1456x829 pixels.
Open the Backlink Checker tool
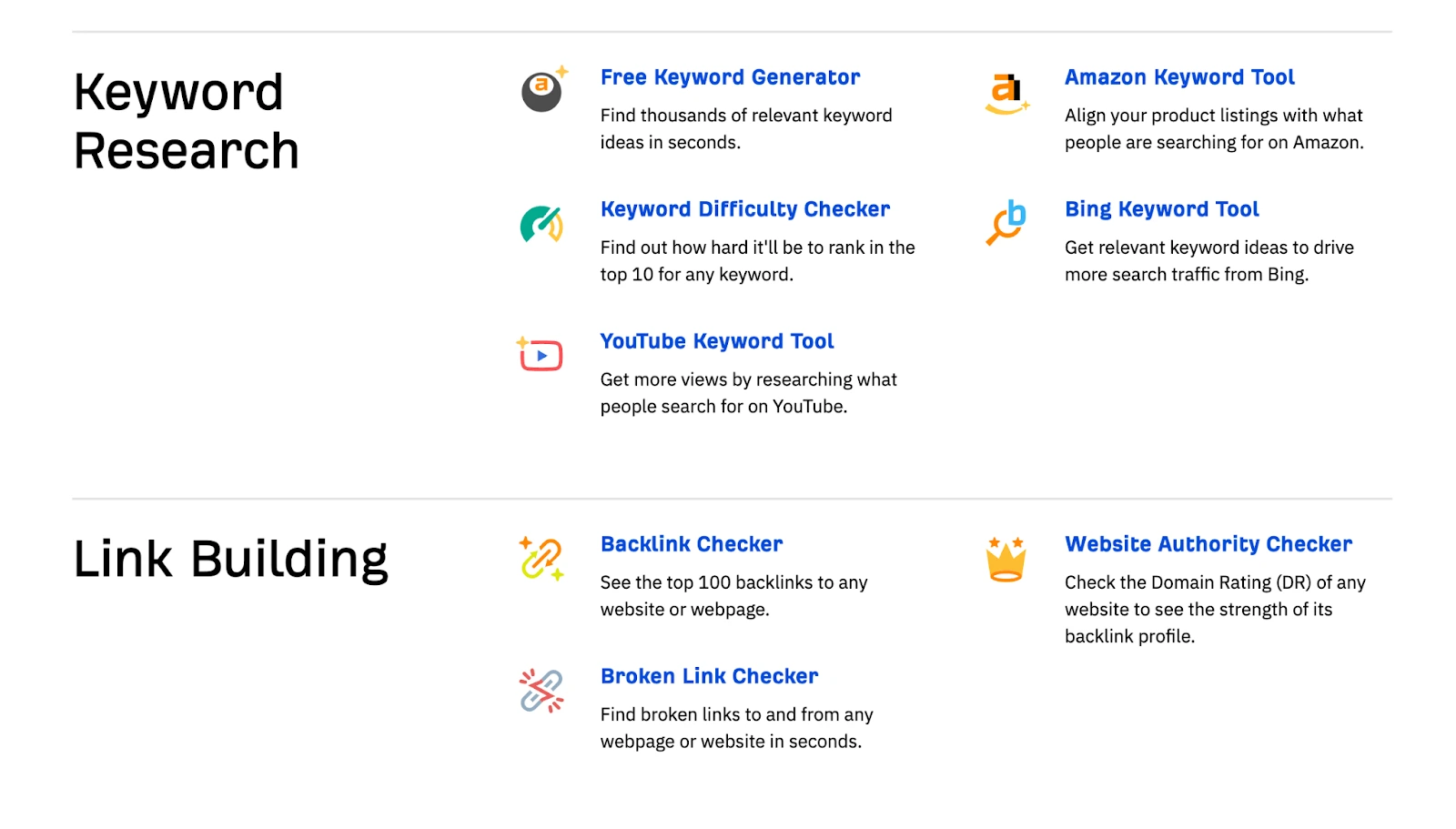pos(691,544)
